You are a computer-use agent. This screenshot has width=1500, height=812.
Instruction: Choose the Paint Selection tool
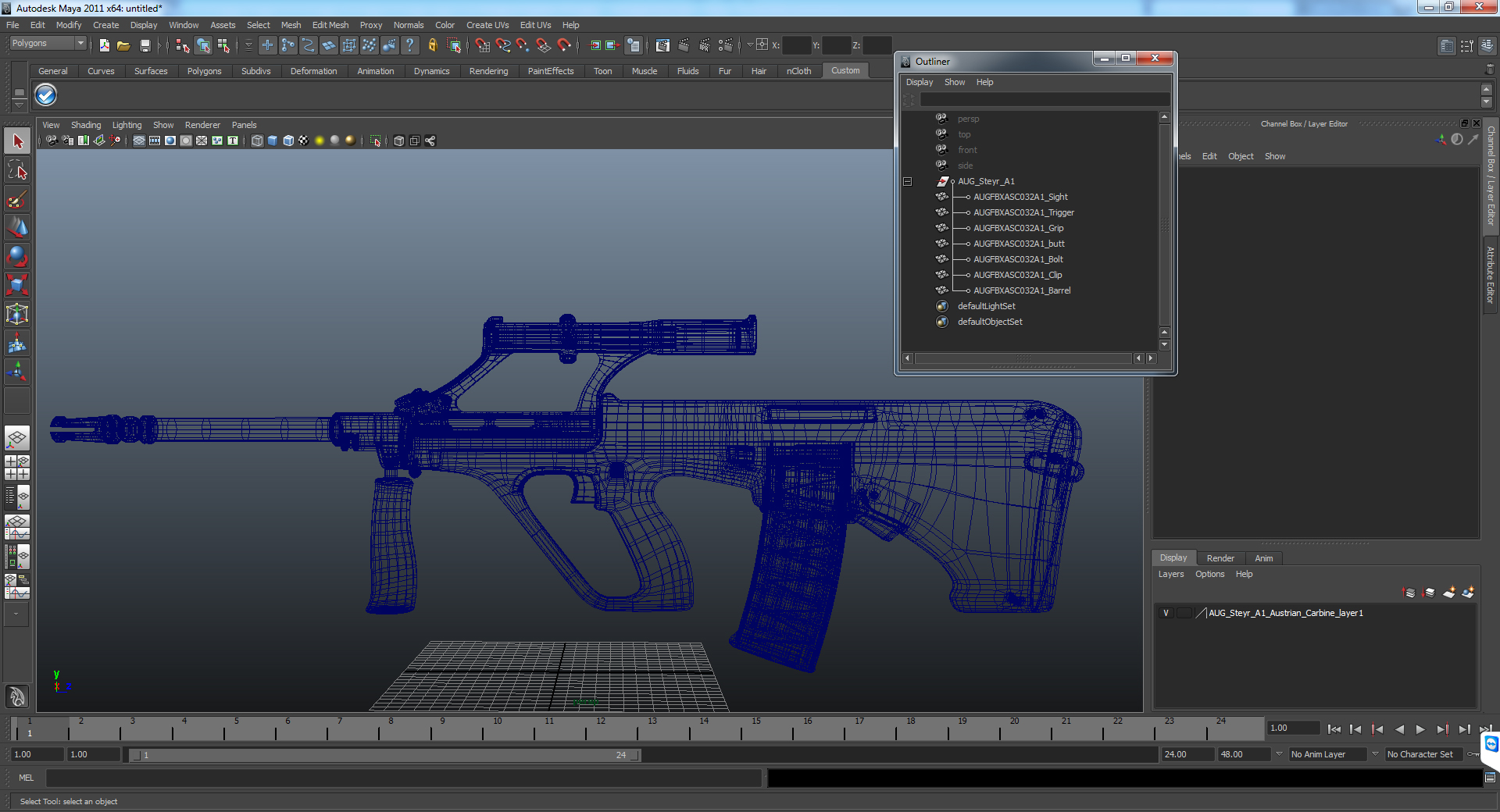point(17,199)
